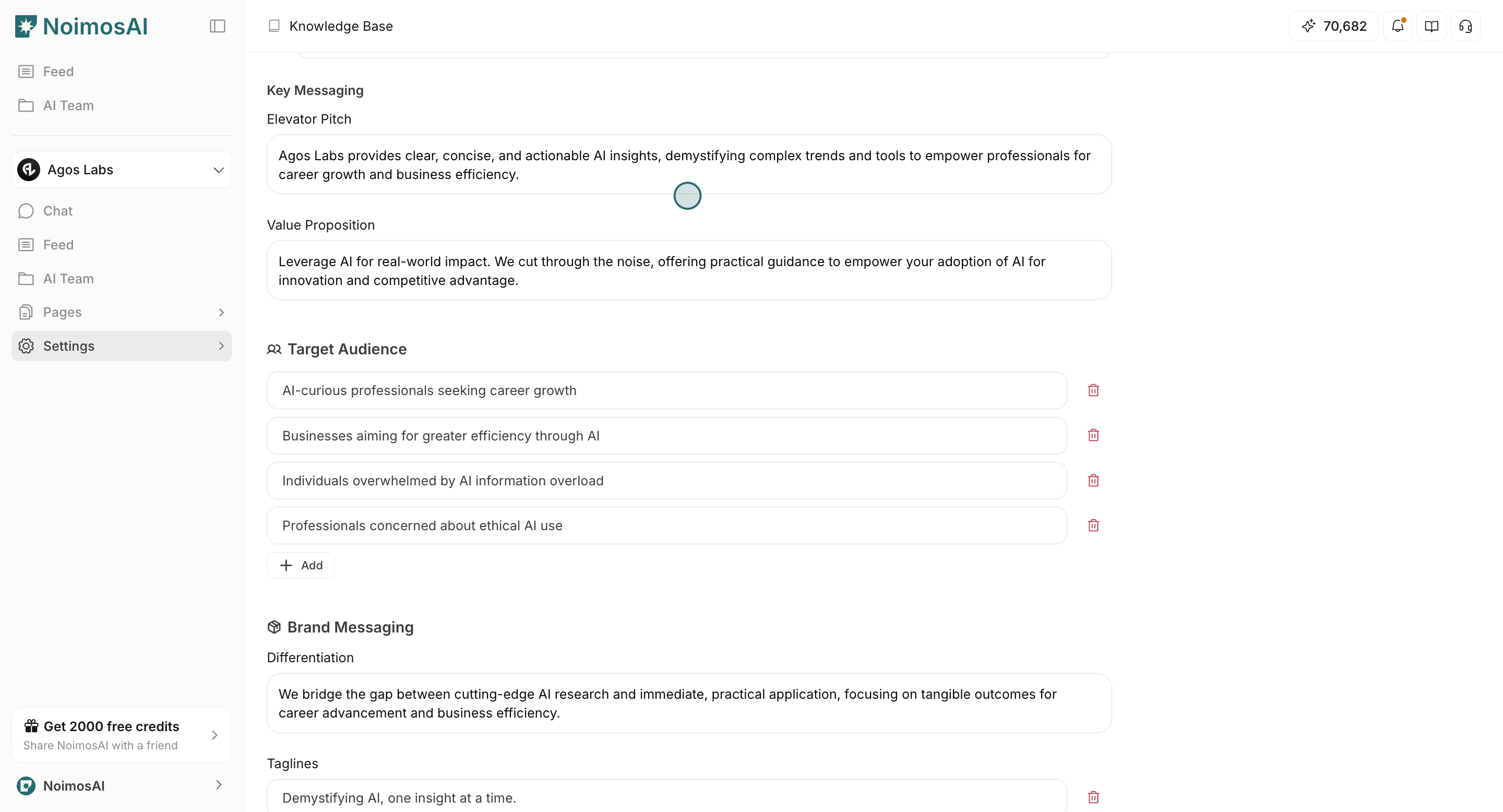Open the notifications bell icon
1503x812 pixels.
coord(1398,26)
